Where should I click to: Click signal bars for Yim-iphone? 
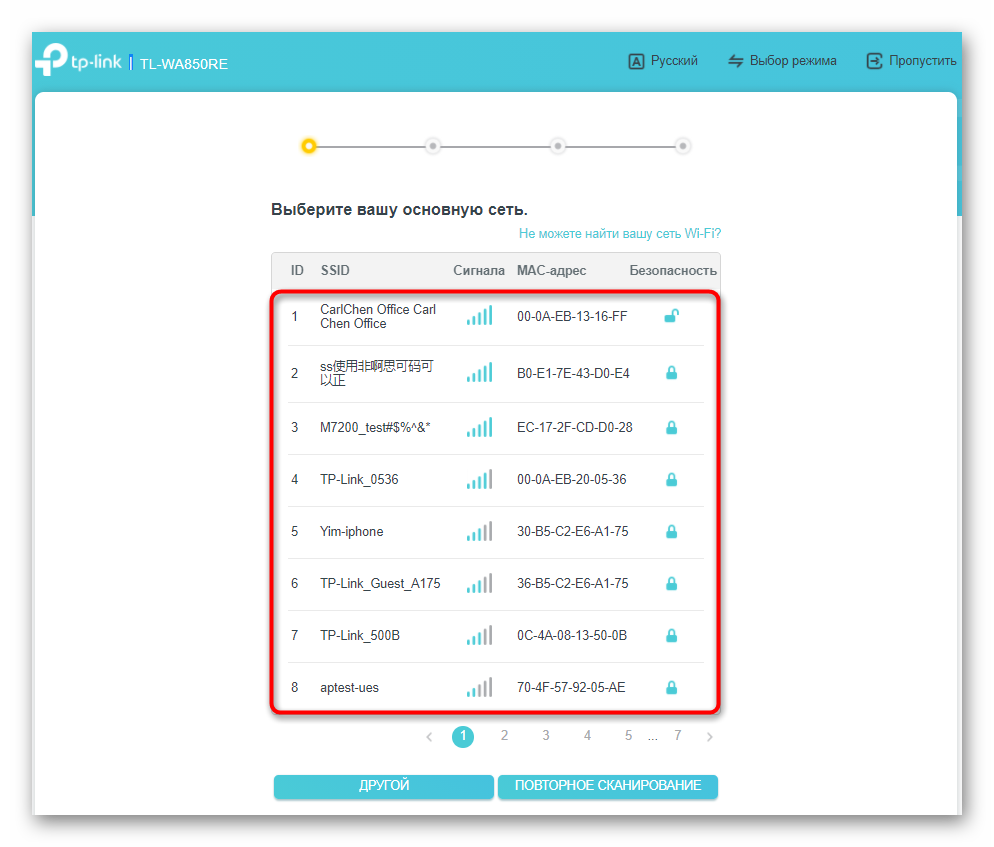pyautogui.click(x=479, y=531)
